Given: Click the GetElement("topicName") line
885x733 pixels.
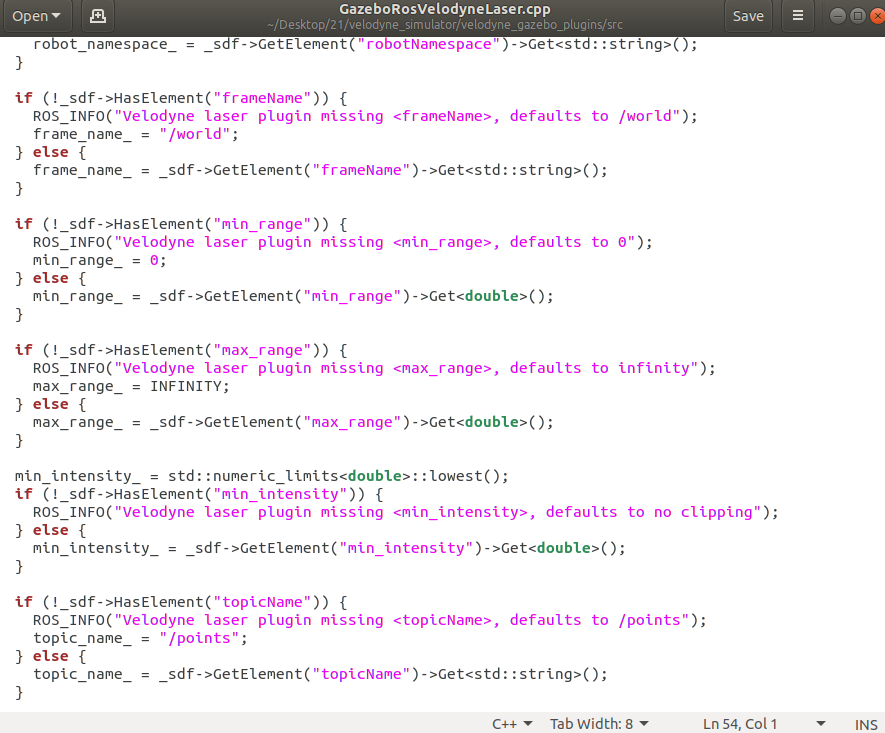Looking at the screenshot, I should point(320,674).
